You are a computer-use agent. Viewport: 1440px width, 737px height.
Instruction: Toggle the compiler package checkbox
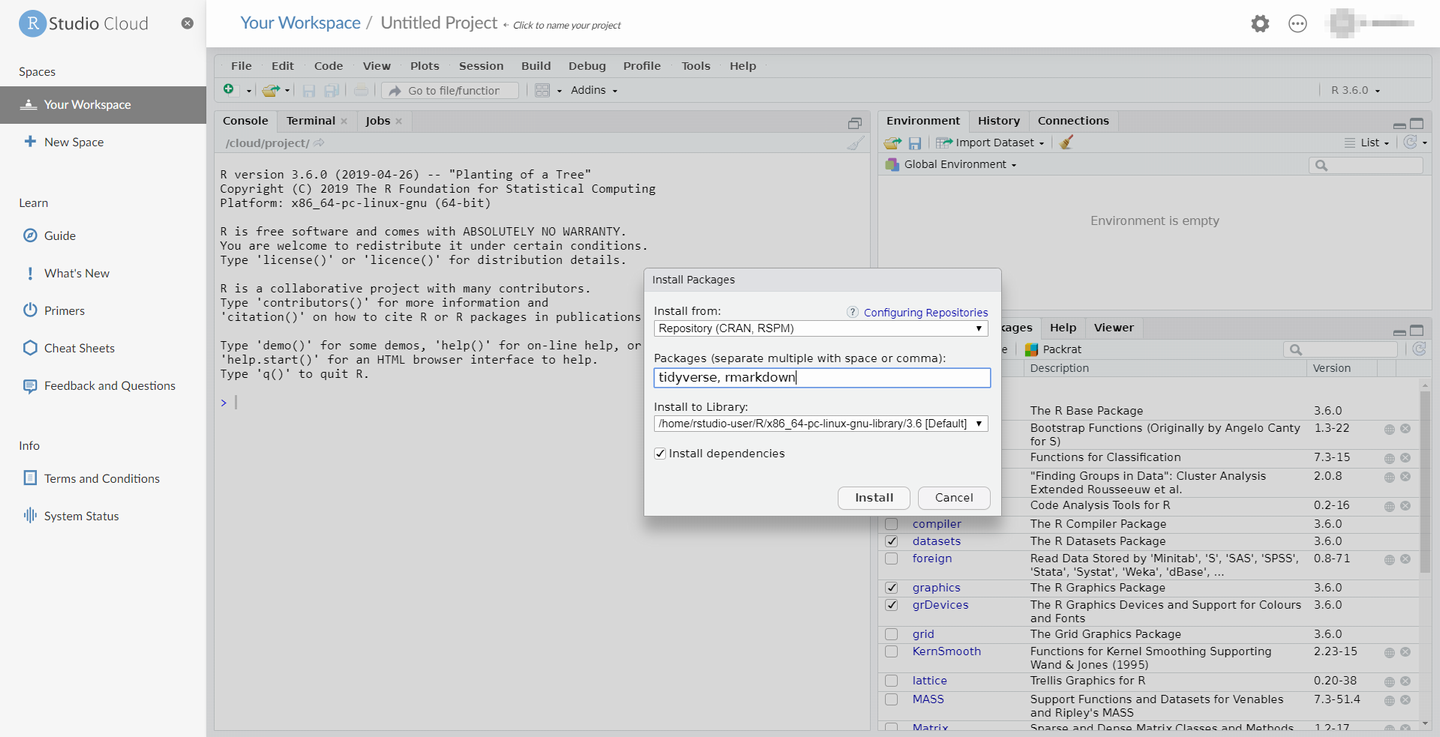pyautogui.click(x=891, y=524)
